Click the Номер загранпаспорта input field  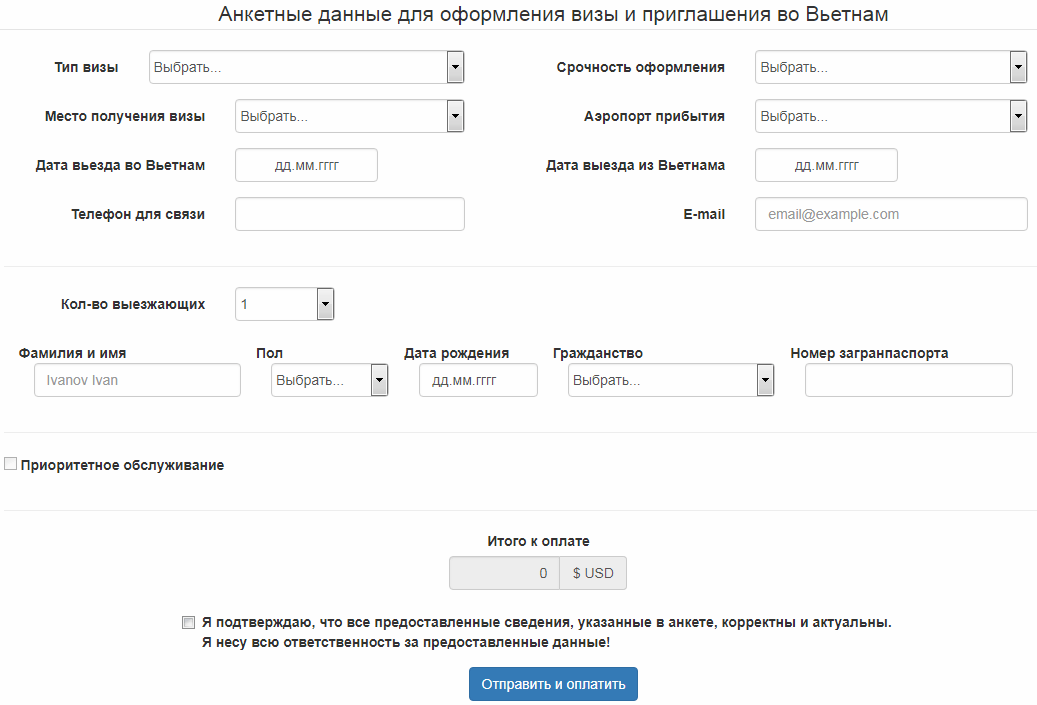tap(908, 380)
